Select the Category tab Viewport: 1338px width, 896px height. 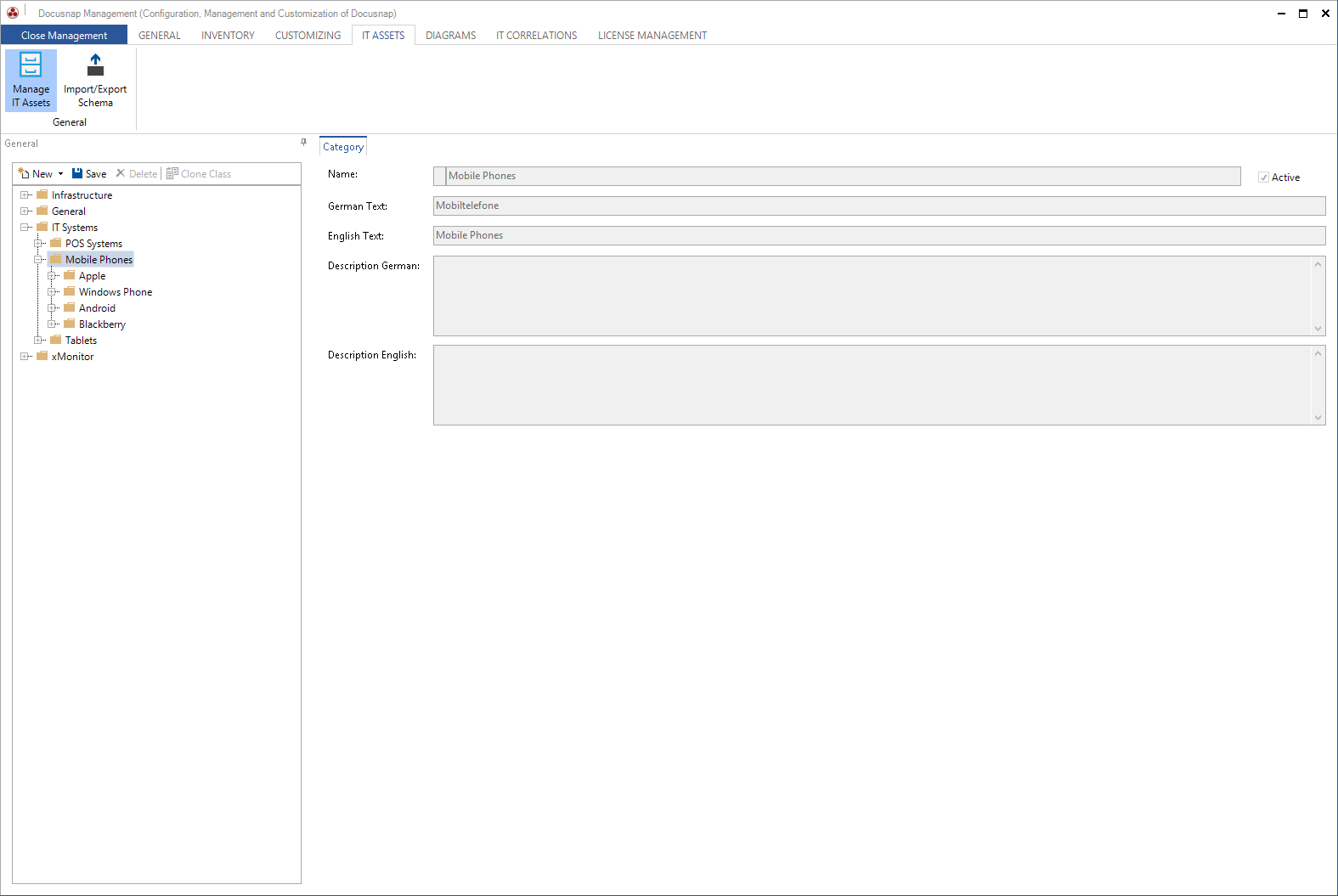click(x=343, y=146)
